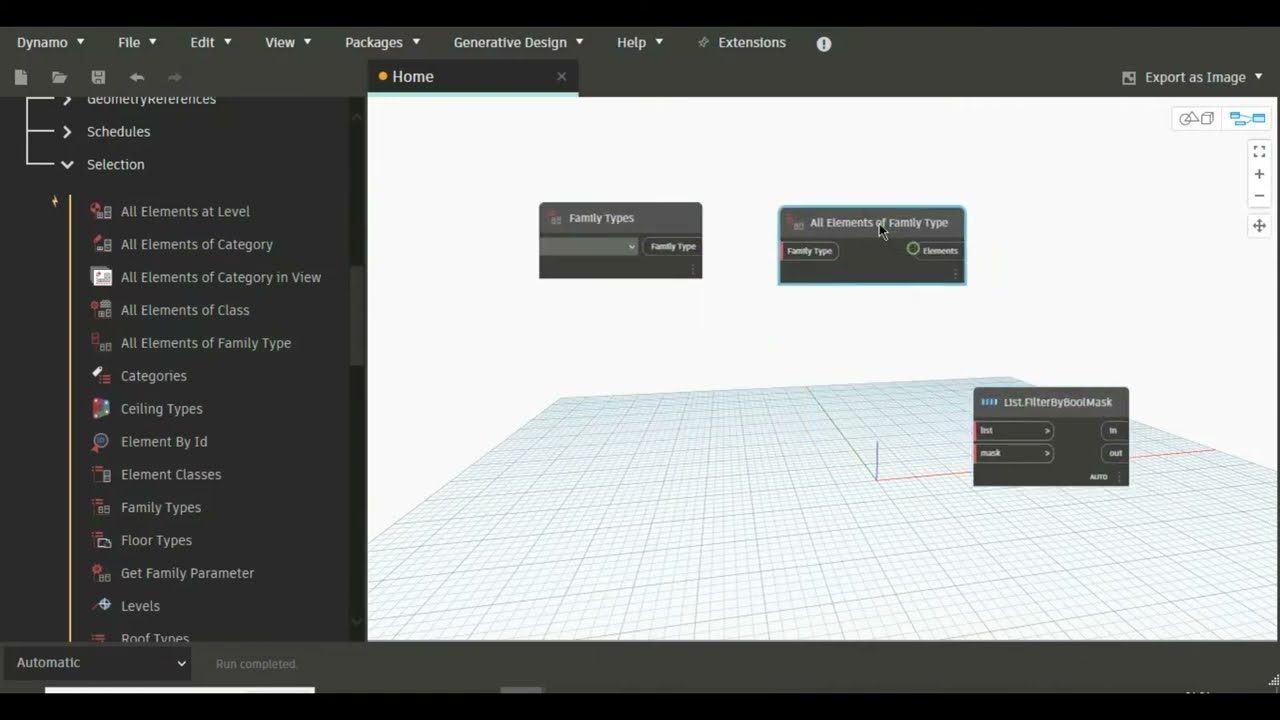Open the Edit menu
The width and height of the screenshot is (1280, 720).
[211, 42]
